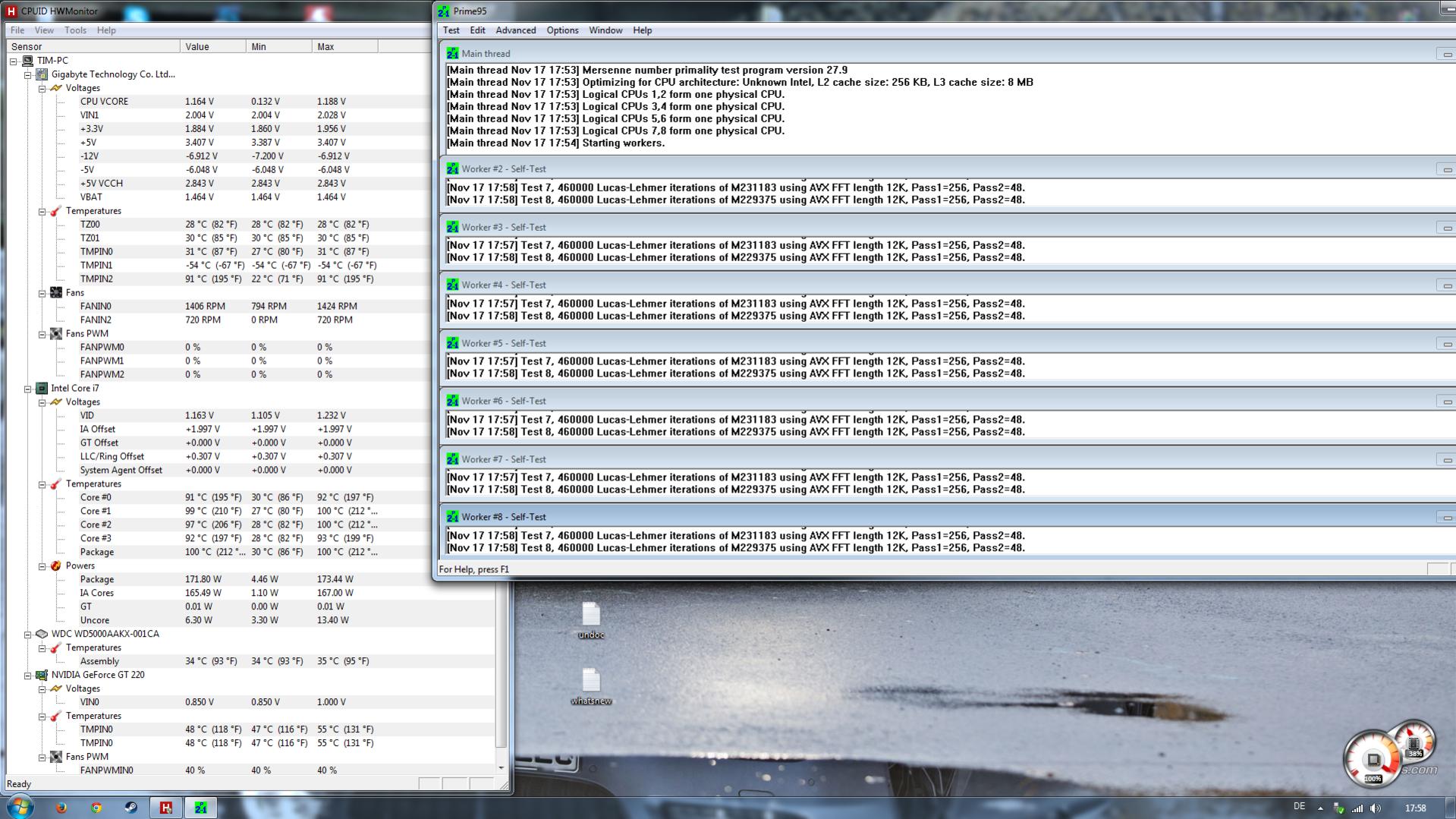Open the Test menu in Prime95

(451, 30)
